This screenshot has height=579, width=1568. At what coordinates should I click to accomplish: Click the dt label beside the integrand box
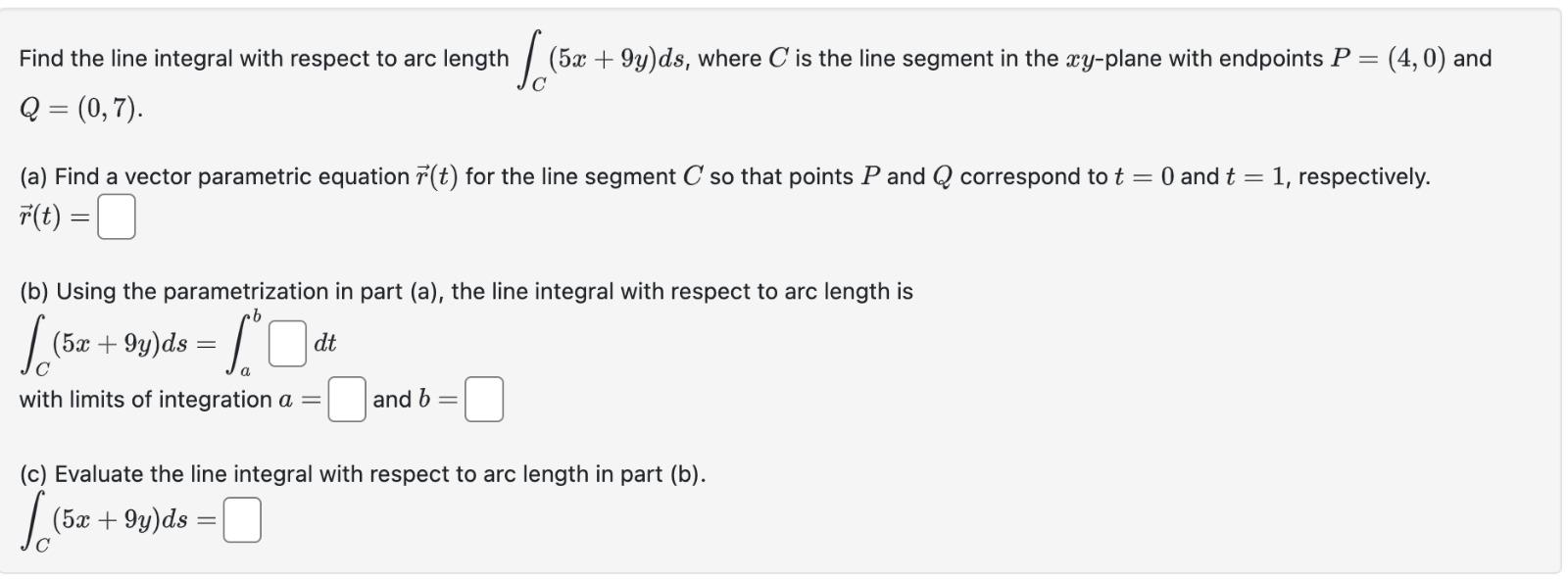[x=324, y=342]
